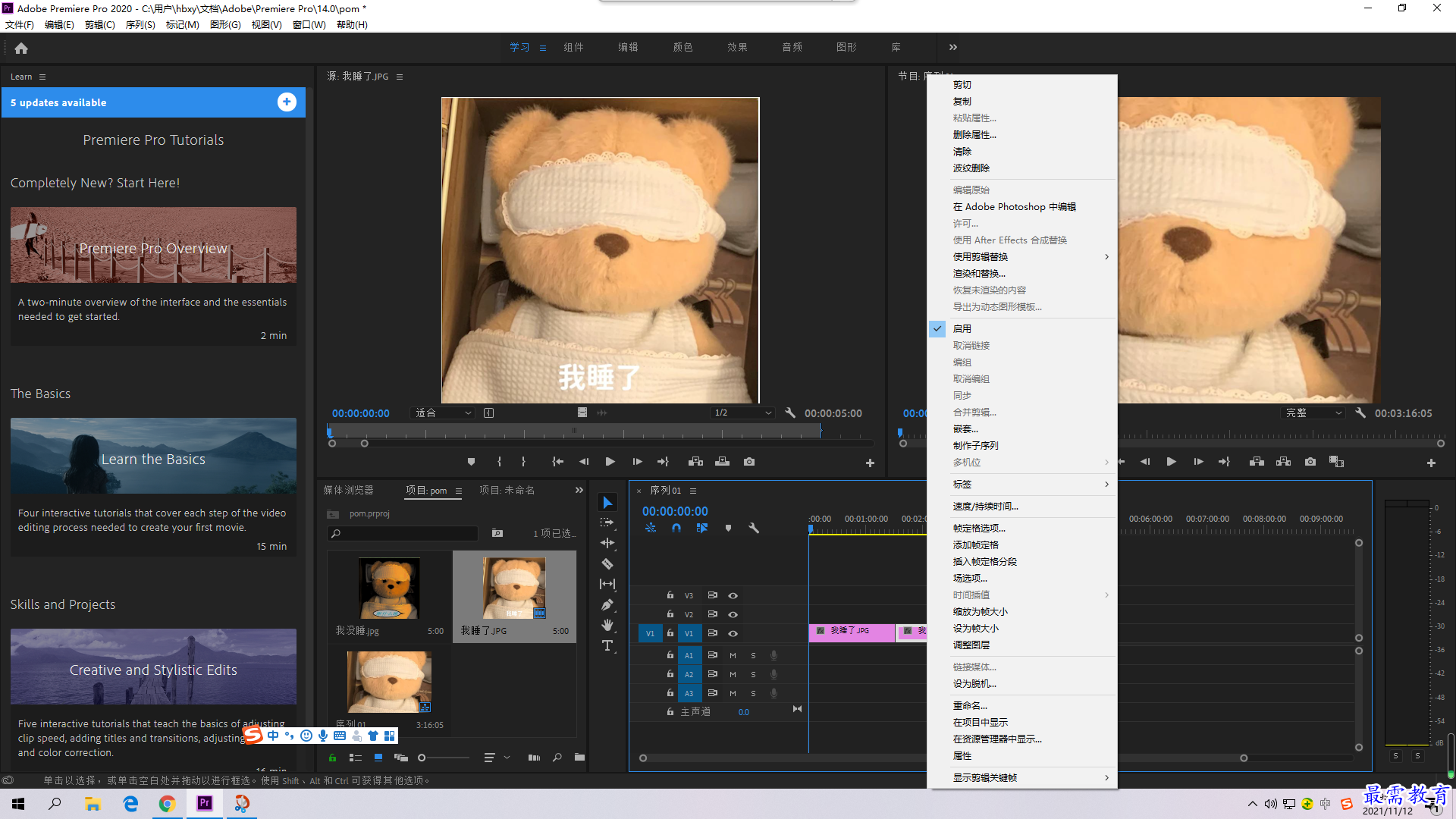The image size is (1456, 819).
Task: Select 剪切 from context menu
Action: [x=1022, y=84]
